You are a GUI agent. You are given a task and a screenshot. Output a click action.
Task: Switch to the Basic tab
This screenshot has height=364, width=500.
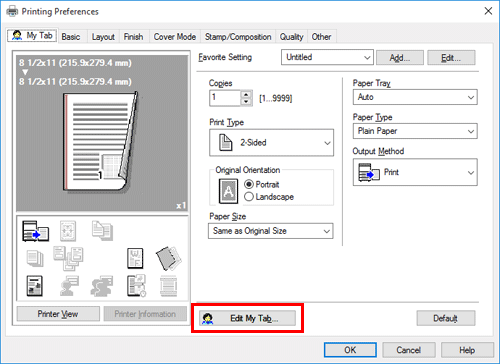coord(71,37)
